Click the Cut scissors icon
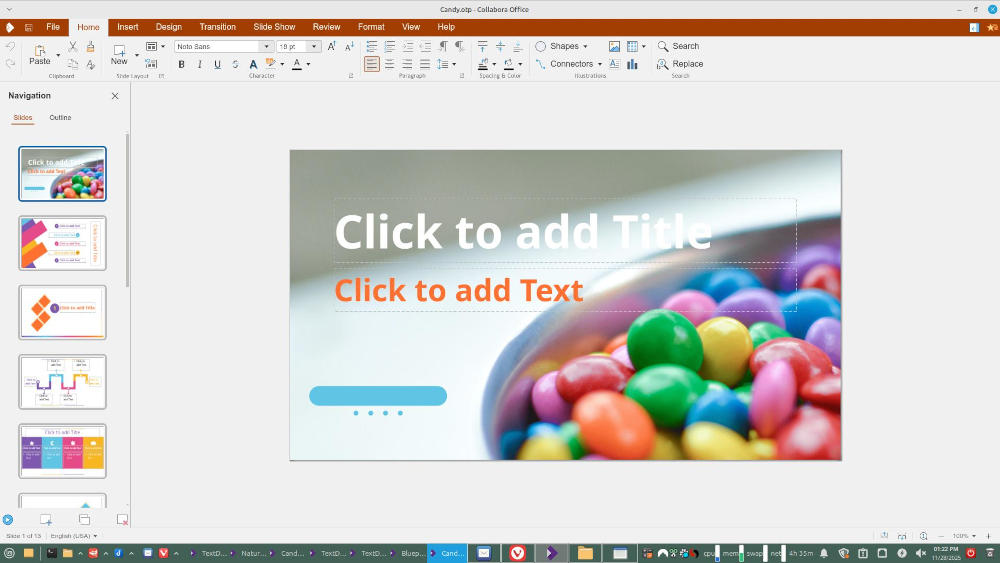 pos(73,47)
